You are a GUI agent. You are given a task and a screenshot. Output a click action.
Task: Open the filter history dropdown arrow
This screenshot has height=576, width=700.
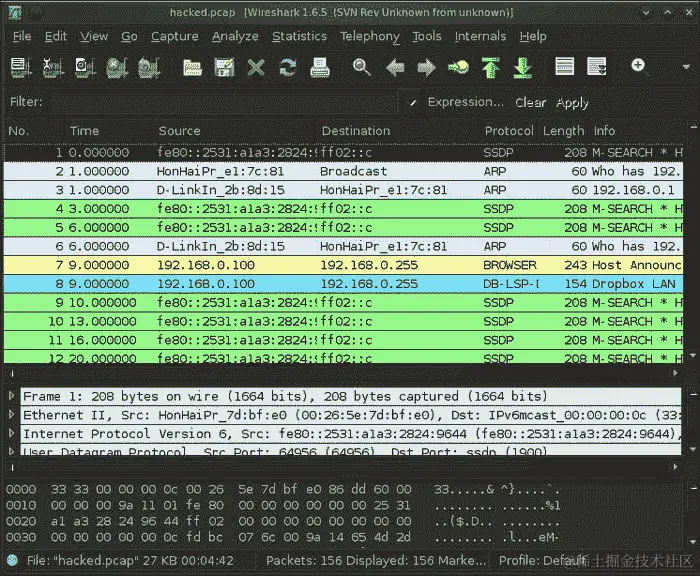coord(413,103)
